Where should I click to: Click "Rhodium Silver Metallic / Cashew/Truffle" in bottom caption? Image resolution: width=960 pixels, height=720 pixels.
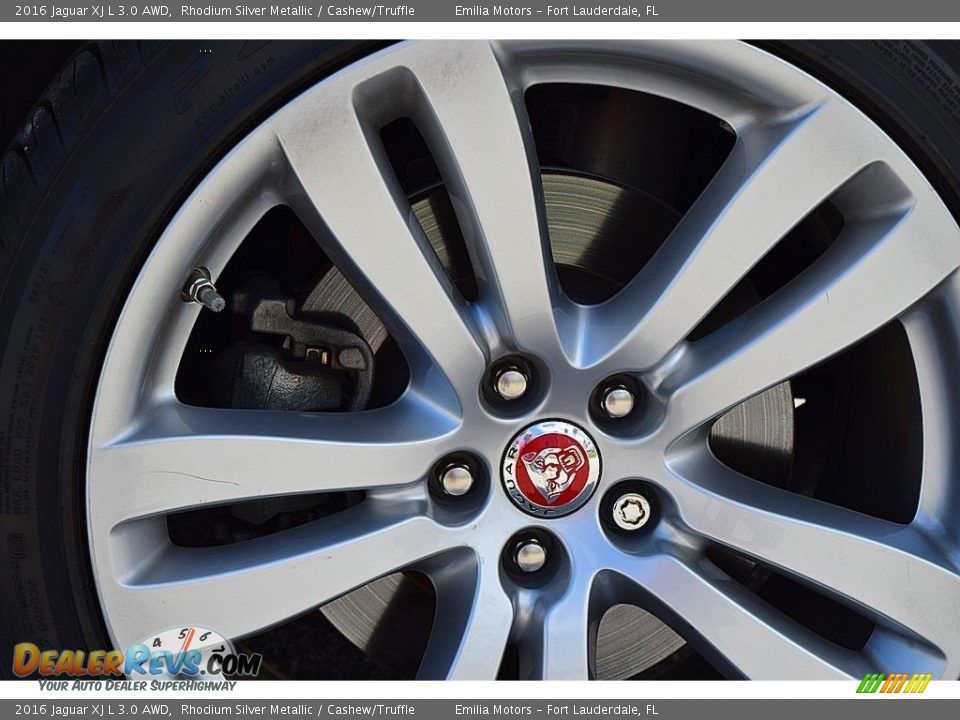pyautogui.click(x=298, y=710)
